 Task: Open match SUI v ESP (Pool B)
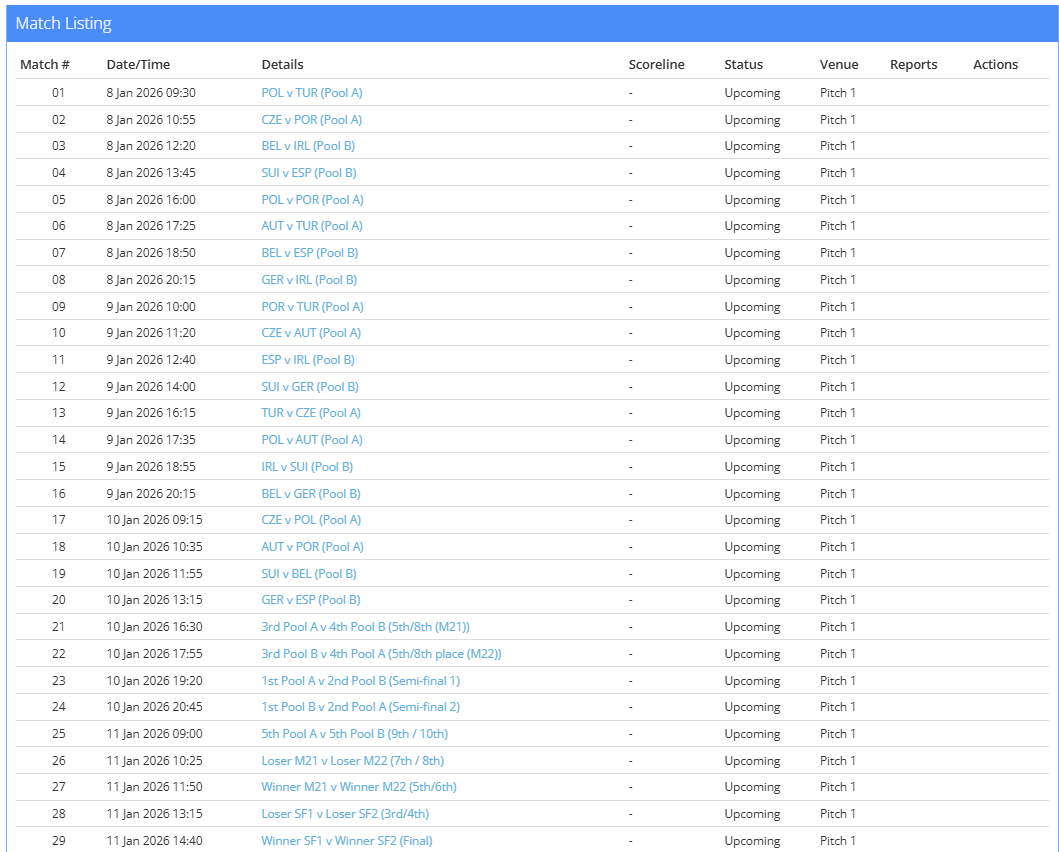click(308, 173)
